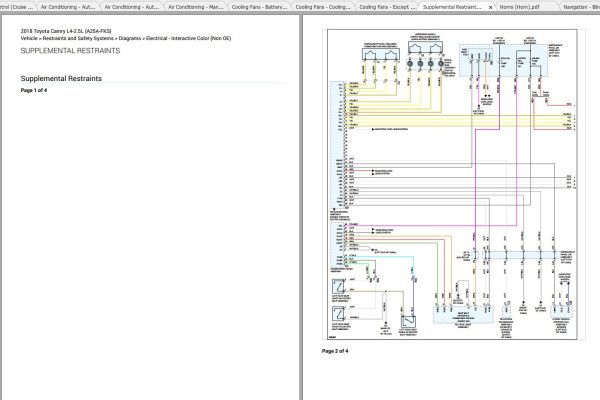This screenshot has width=600, height=400.
Task: Open the Cooling Fans - Cooling tab
Action: [322, 6]
